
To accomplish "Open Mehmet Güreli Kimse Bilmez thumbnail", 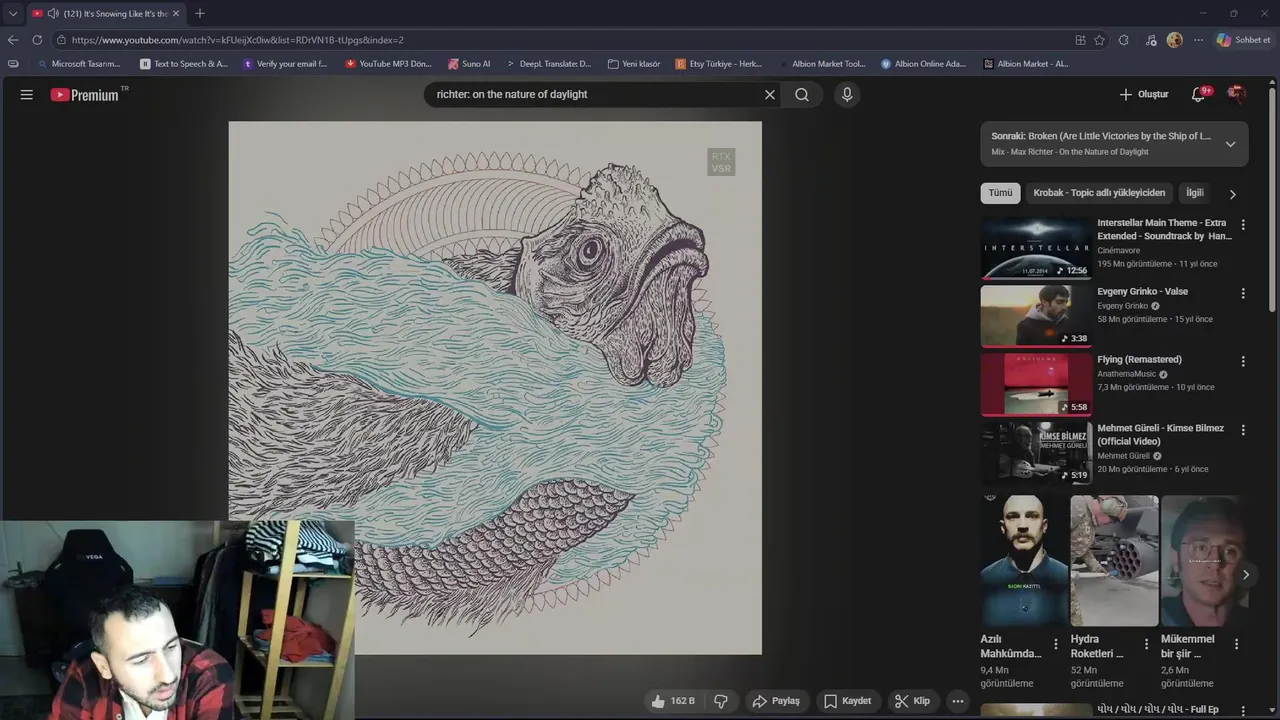I will [1036, 453].
